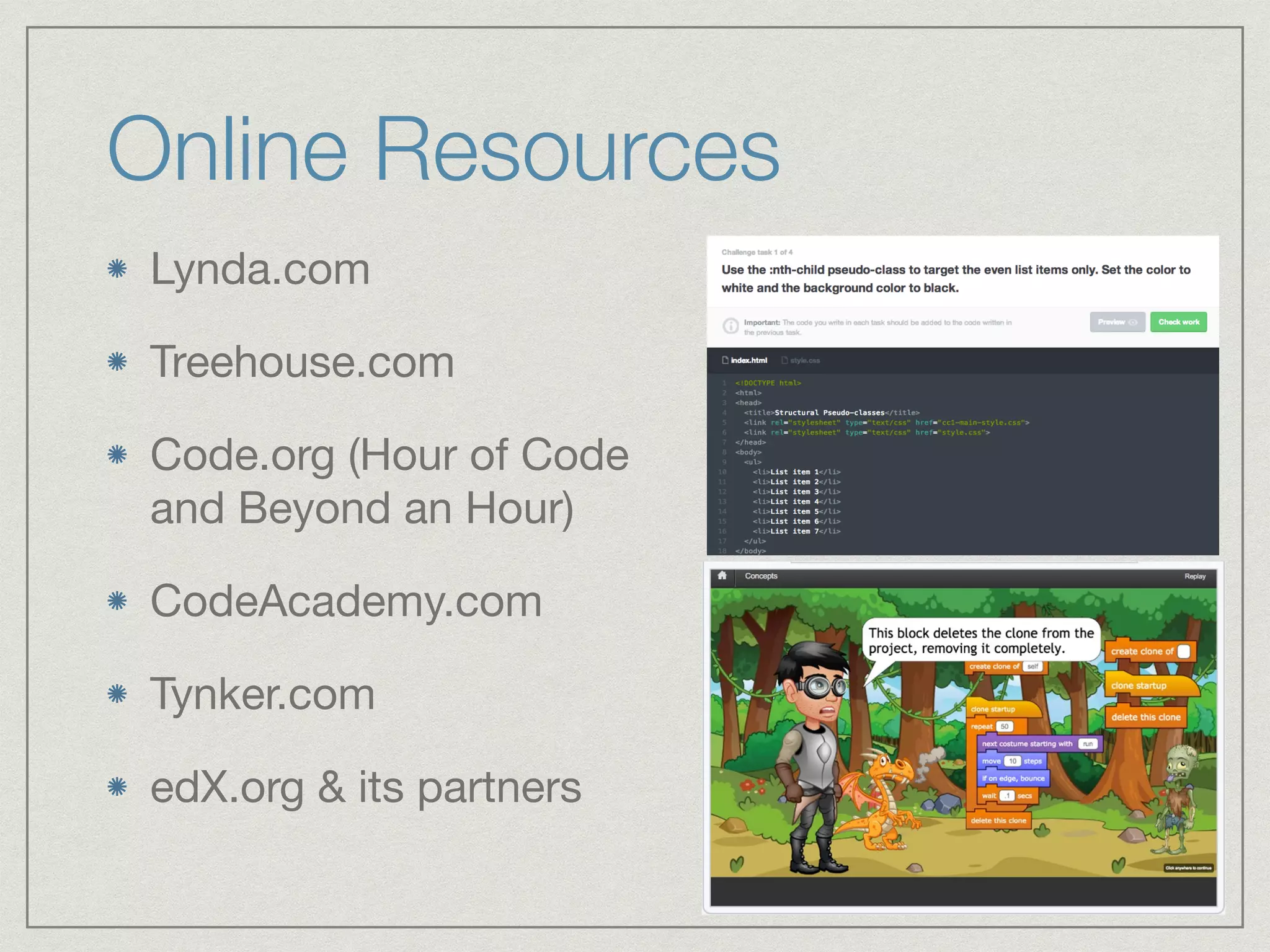Click the Important info circle icon
This screenshot has height=952, width=1270.
coord(731,325)
